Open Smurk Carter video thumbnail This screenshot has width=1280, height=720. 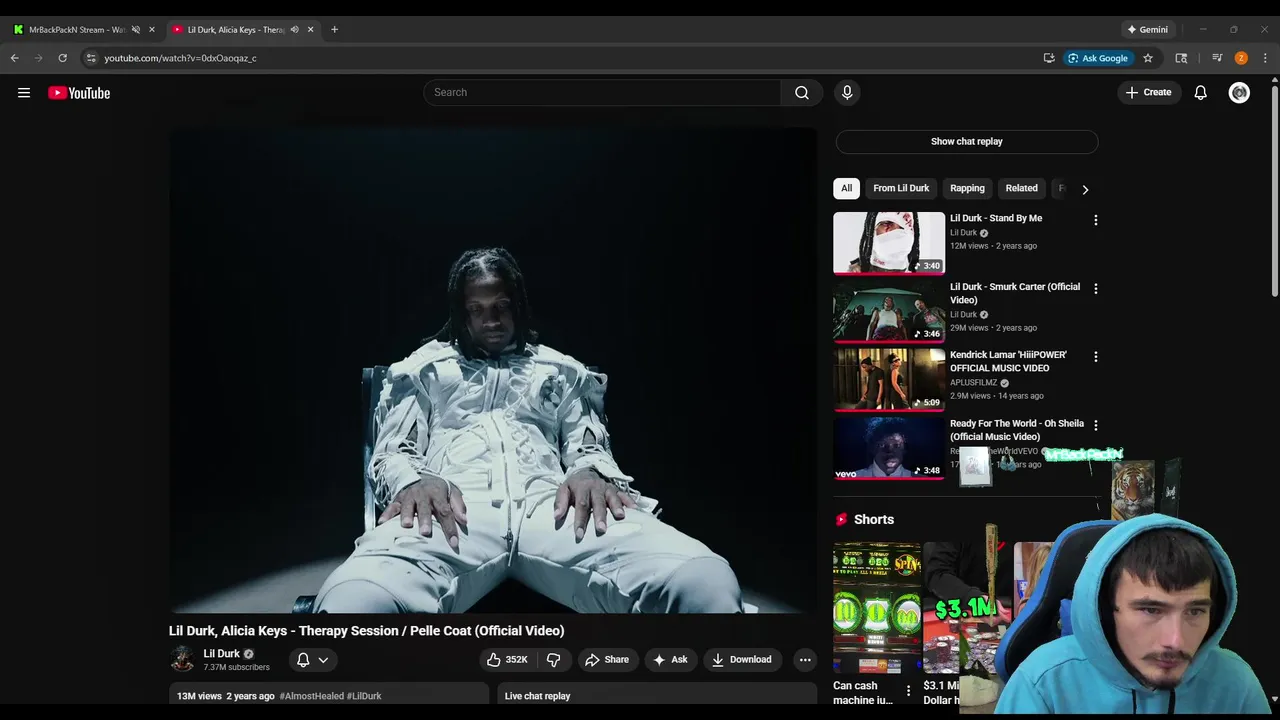coord(889,311)
